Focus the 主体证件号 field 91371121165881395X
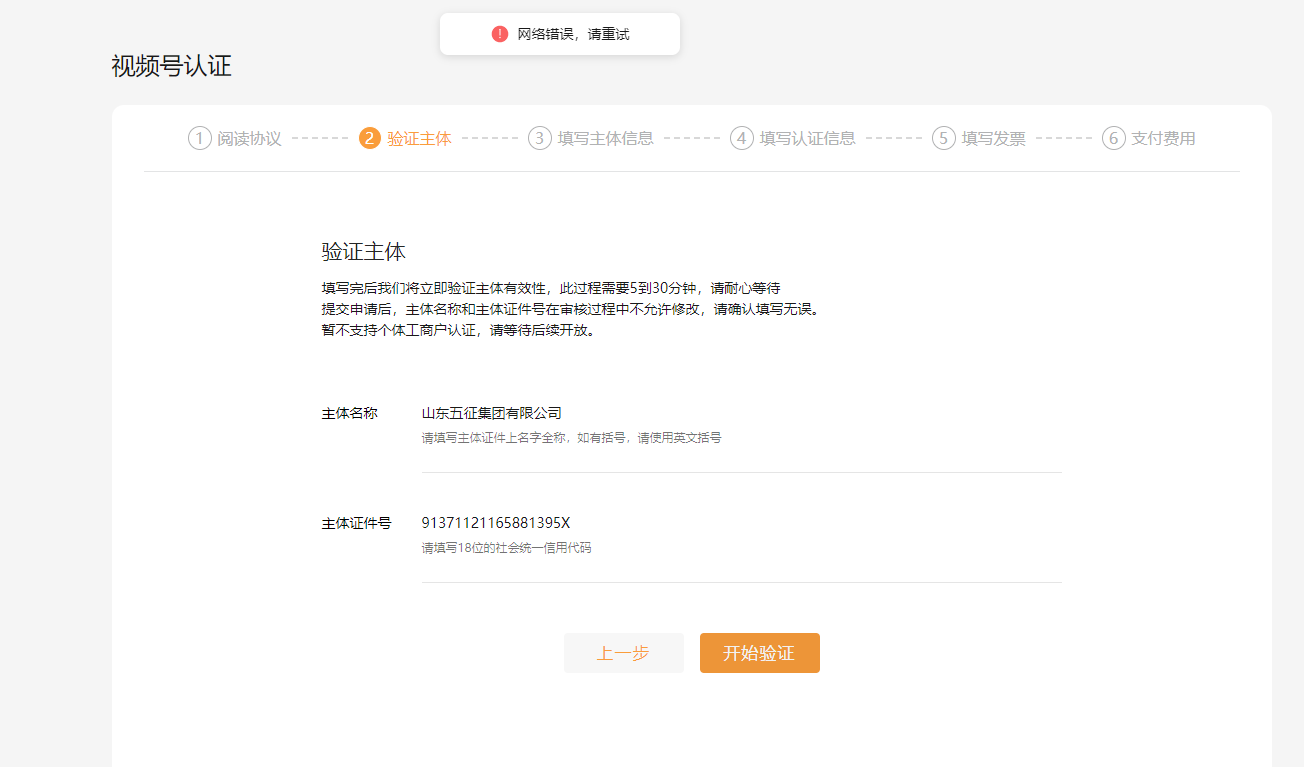Viewport: 1304px width, 767px height. point(741,523)
